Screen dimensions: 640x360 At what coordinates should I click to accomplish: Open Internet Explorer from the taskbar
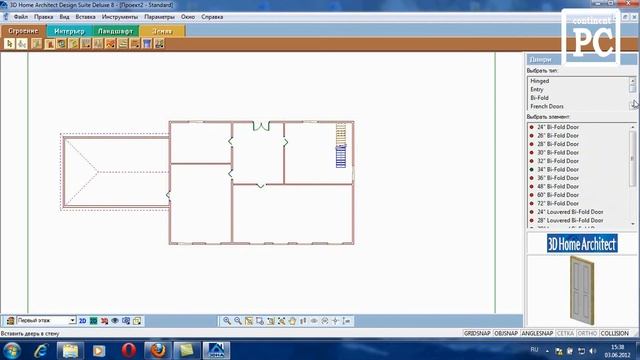point(41,351)
